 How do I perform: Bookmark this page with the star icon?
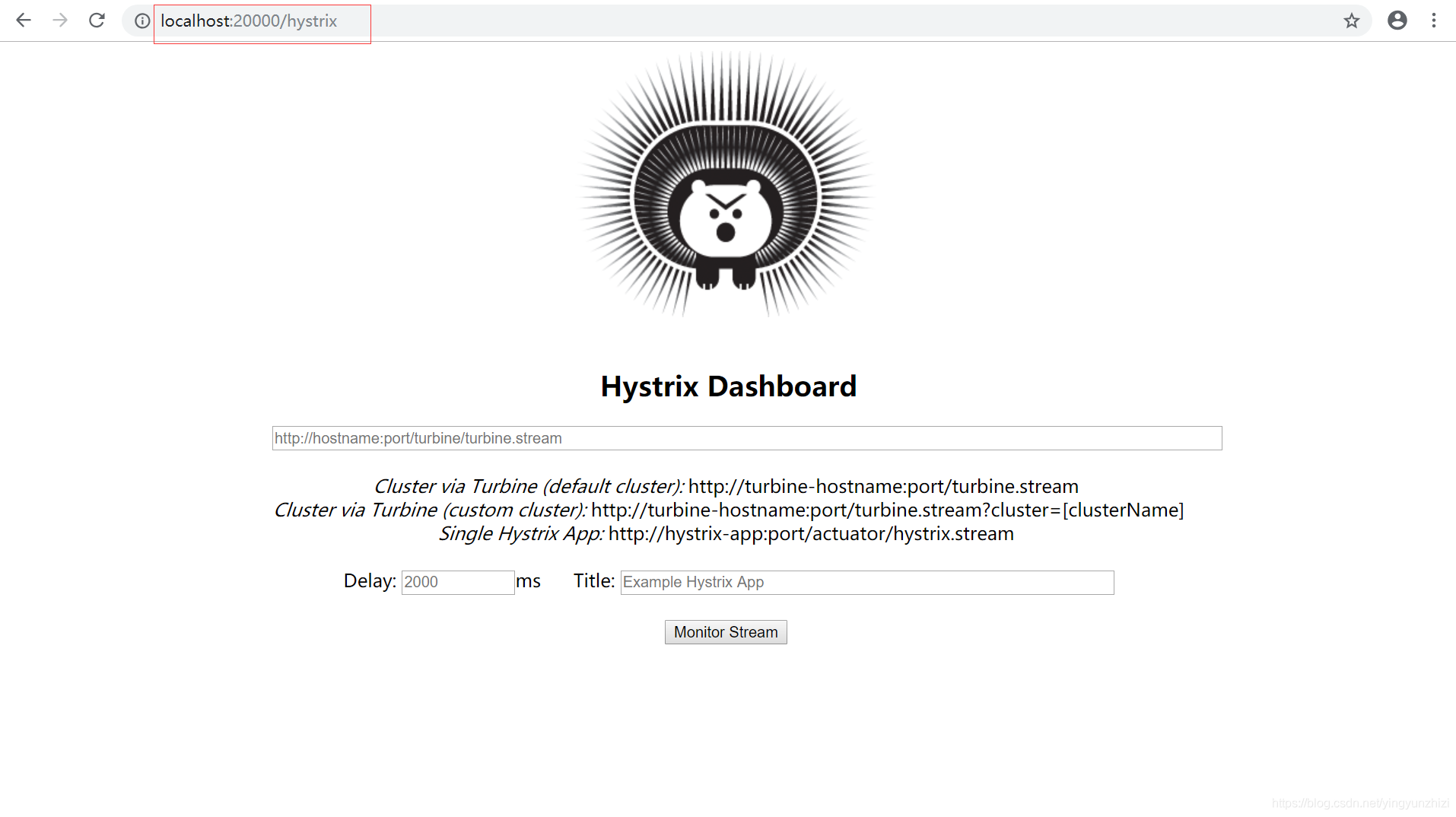(x=1351, y=21)
